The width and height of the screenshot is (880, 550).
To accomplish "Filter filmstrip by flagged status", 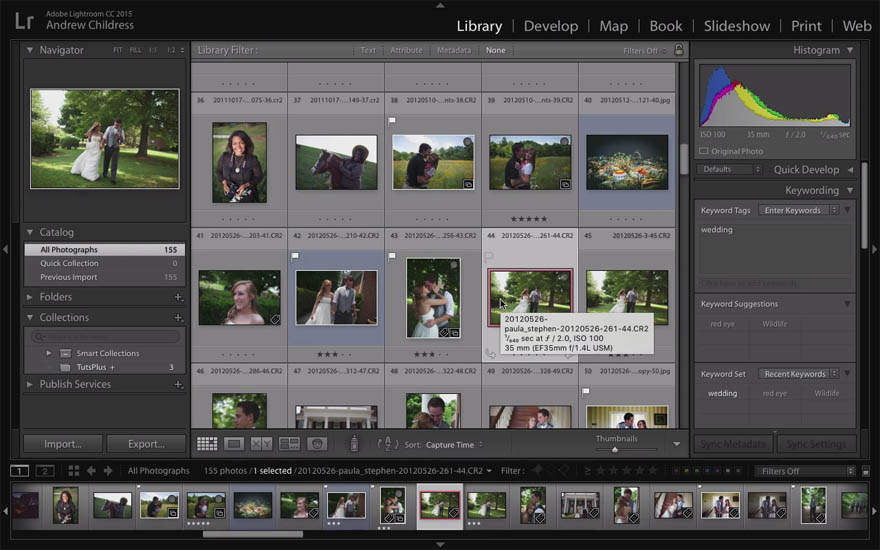I will tap(538, 470).
